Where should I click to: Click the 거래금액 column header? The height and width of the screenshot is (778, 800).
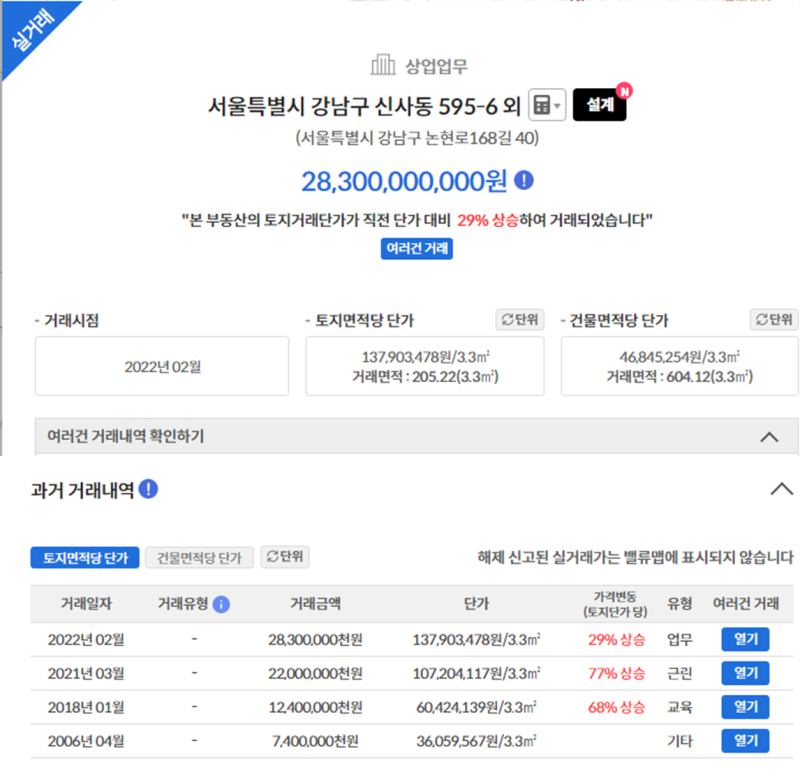tap(315, 604)
